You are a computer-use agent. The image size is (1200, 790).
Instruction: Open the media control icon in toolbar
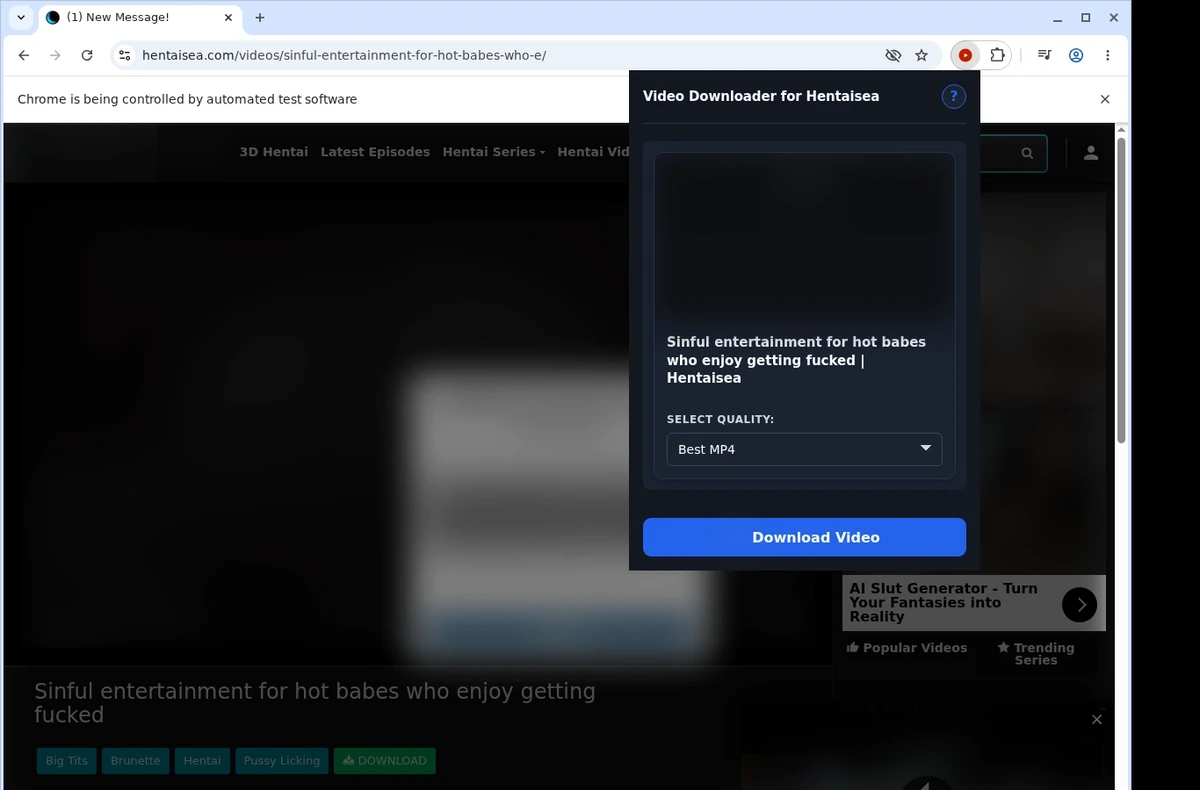point(1044,56)
